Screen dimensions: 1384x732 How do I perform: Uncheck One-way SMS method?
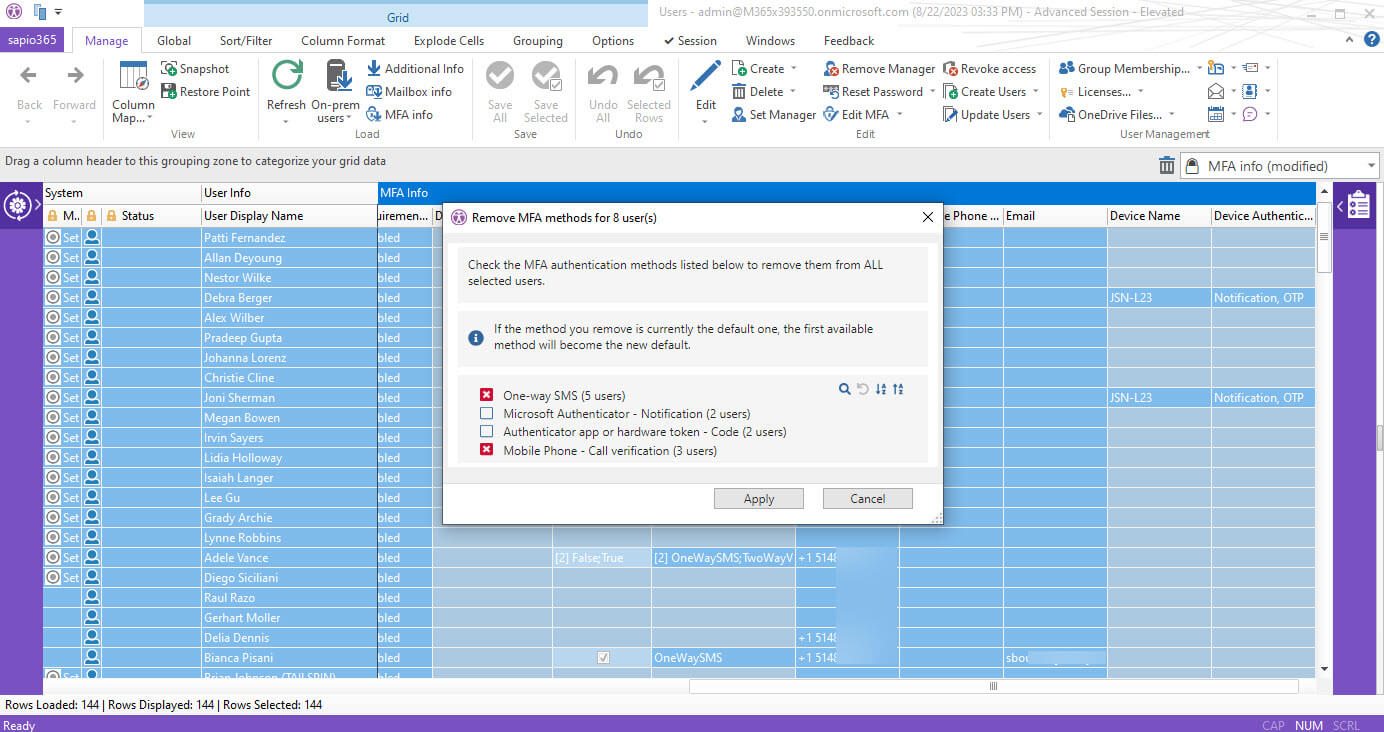(x=487, y=395)
